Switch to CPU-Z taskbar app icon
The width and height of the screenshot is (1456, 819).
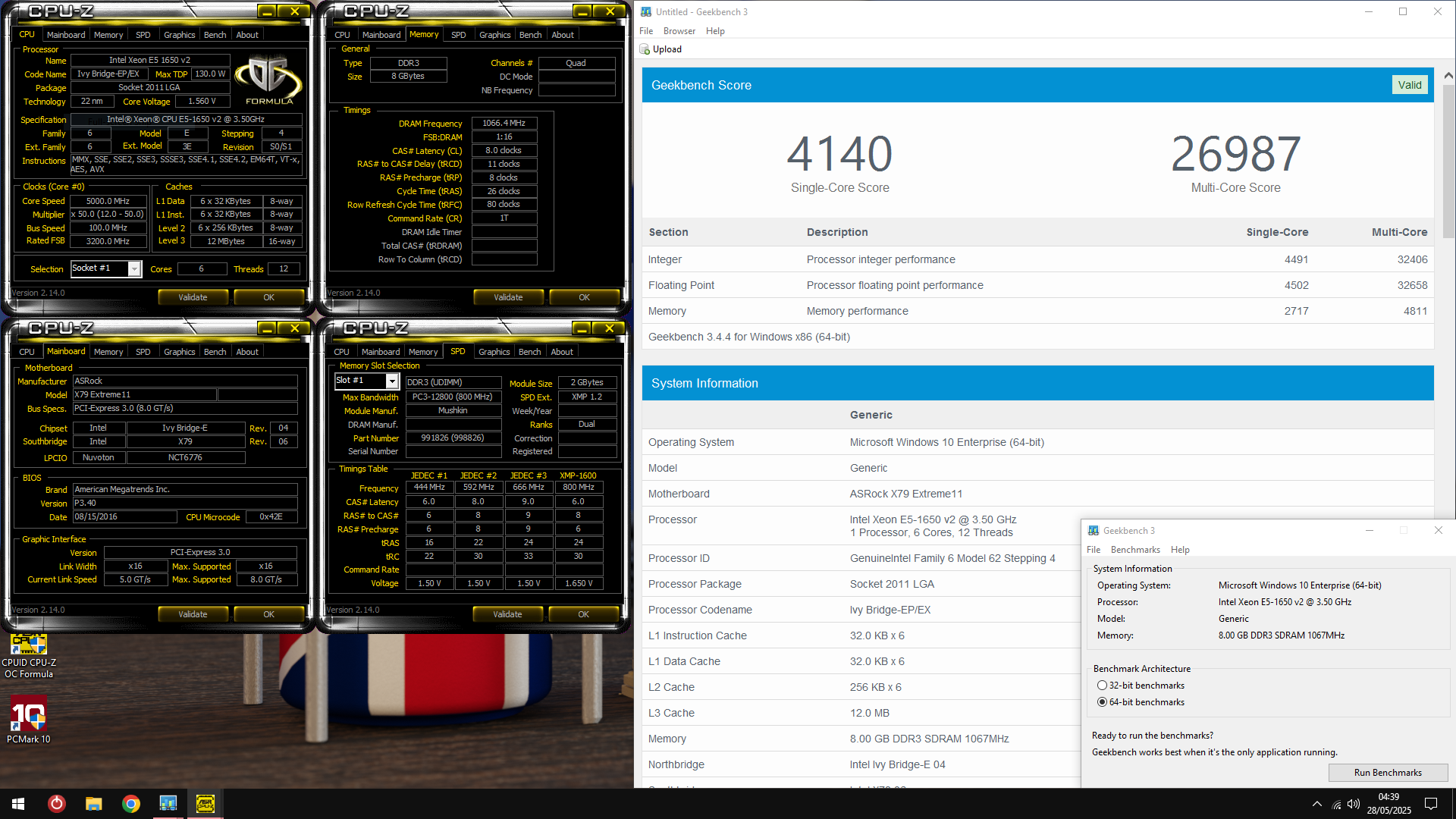[205, 803]
